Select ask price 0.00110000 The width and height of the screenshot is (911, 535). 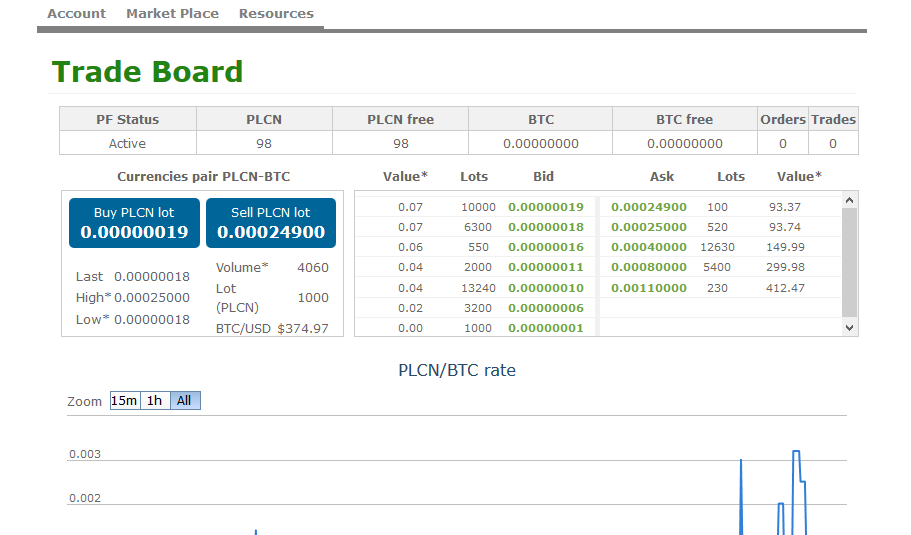[649, 288]
